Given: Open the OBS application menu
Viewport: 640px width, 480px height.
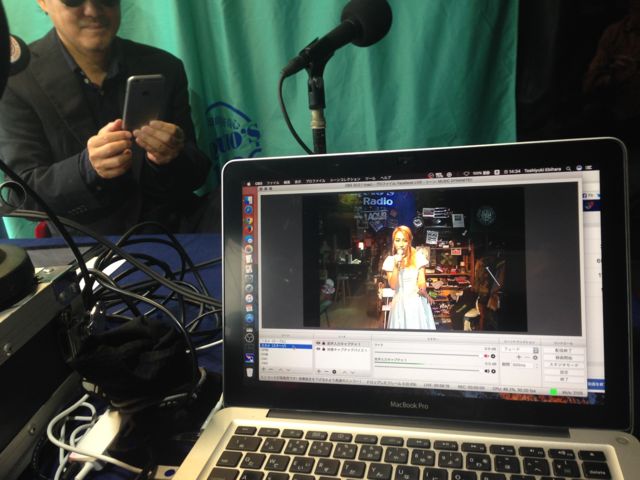Looking at the screenshot, I should [x=258, y=183].
